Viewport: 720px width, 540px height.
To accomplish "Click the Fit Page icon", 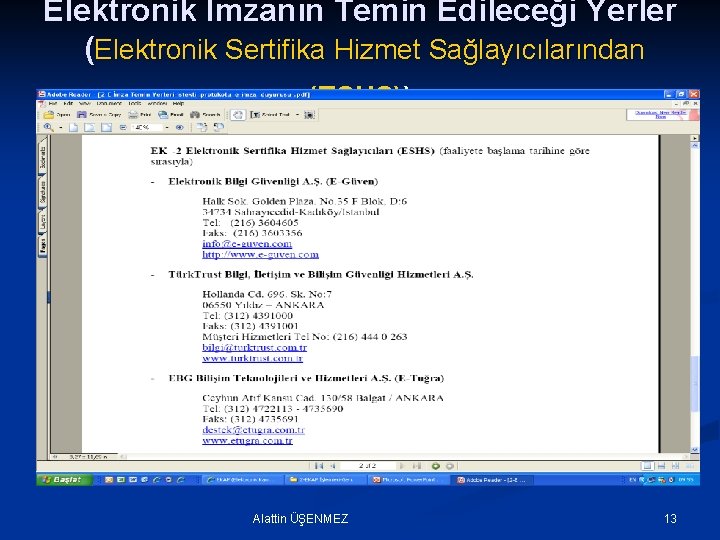I will click(90, 127).
